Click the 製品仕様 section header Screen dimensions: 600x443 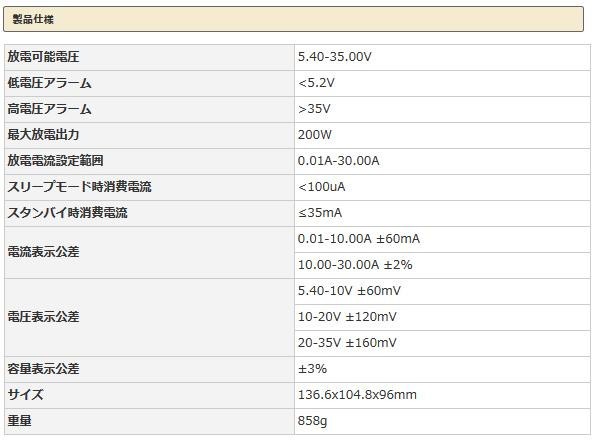tap(34, 19)
